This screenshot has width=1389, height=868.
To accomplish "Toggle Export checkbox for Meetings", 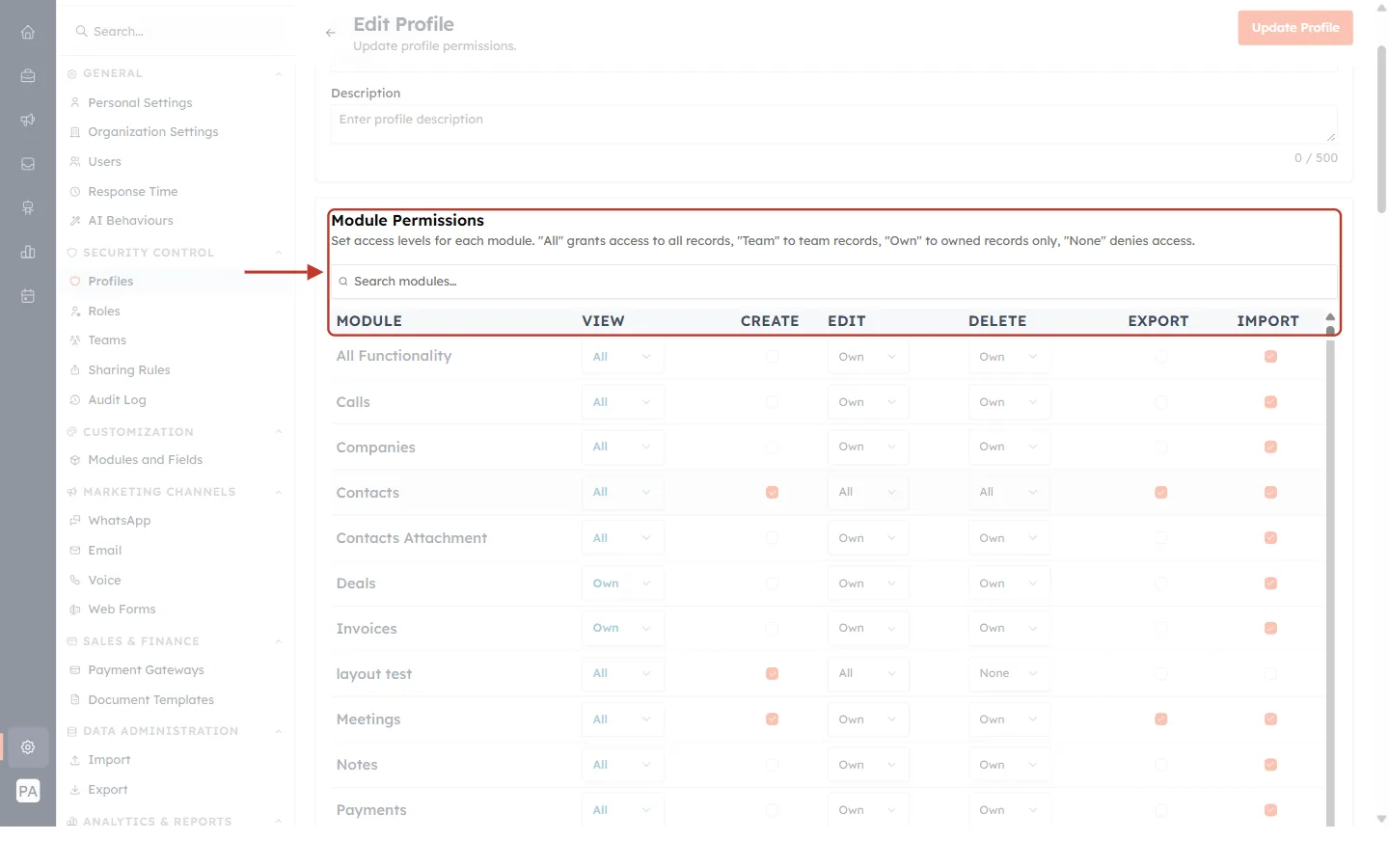I will coord(1160,719).
